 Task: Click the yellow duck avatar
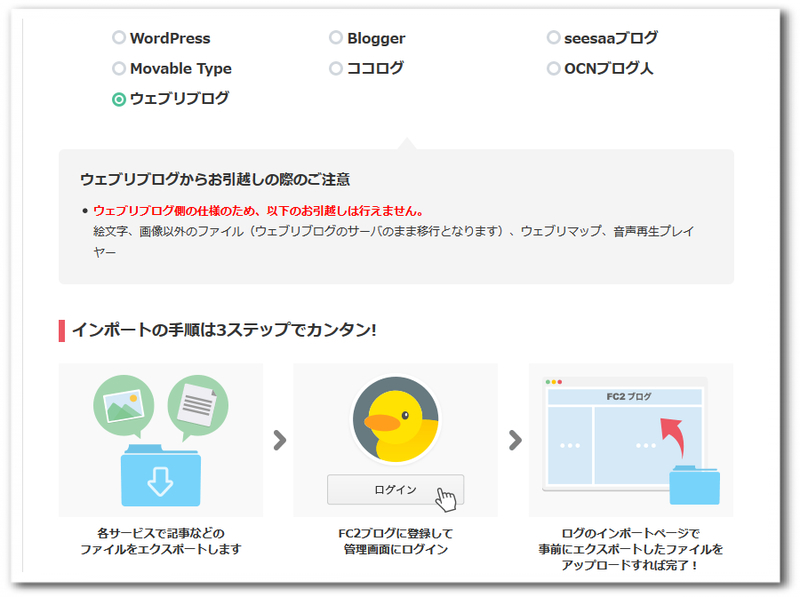(x=395, y=420)
